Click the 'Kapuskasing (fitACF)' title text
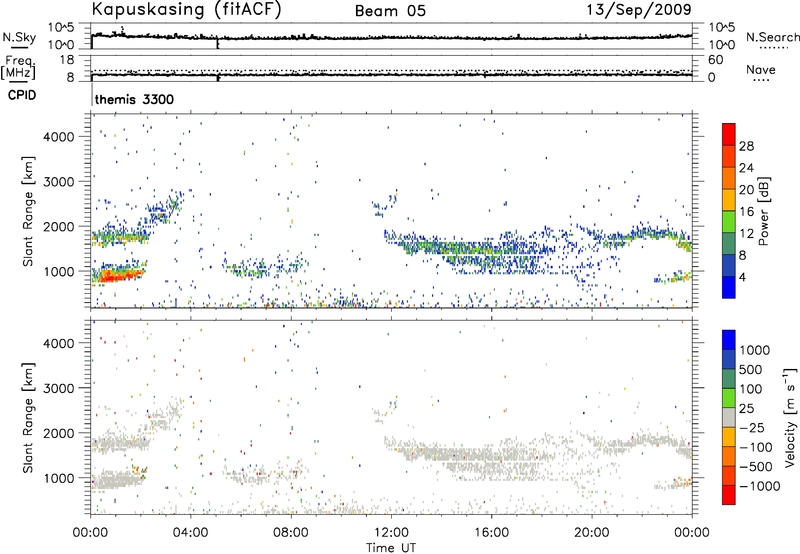Image resolution: width=800 pixels, height=554 pixels. [186, 9]
